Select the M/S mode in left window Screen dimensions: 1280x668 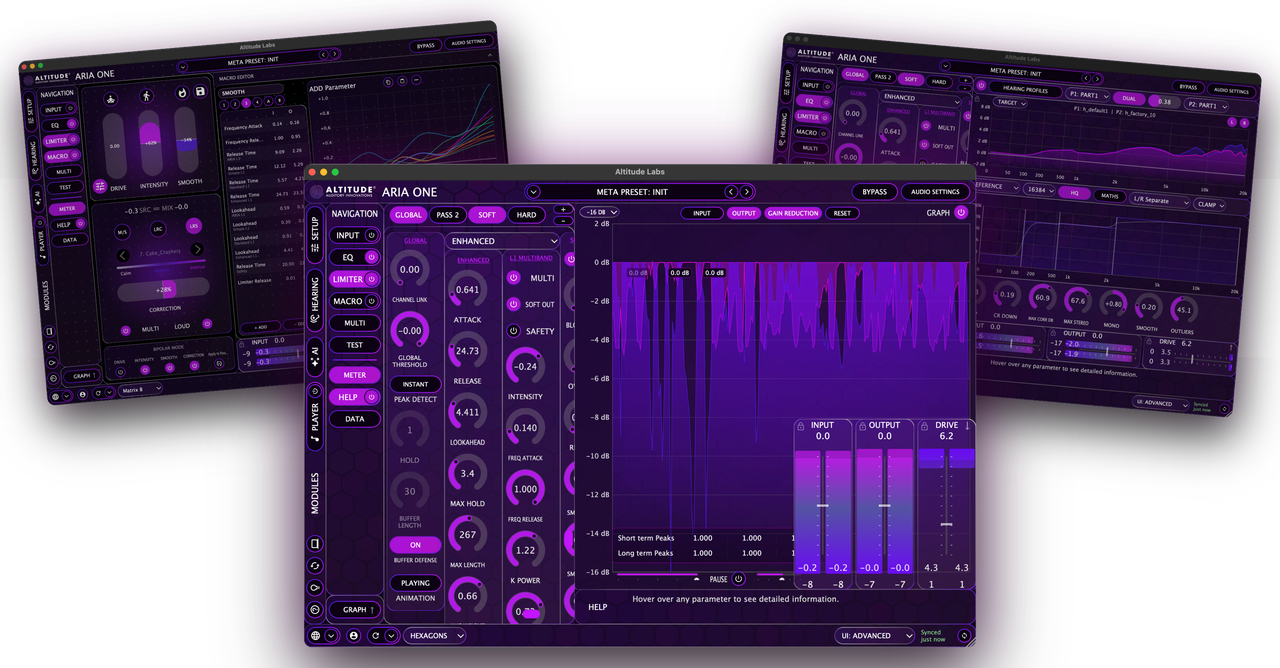pos(123,231)
